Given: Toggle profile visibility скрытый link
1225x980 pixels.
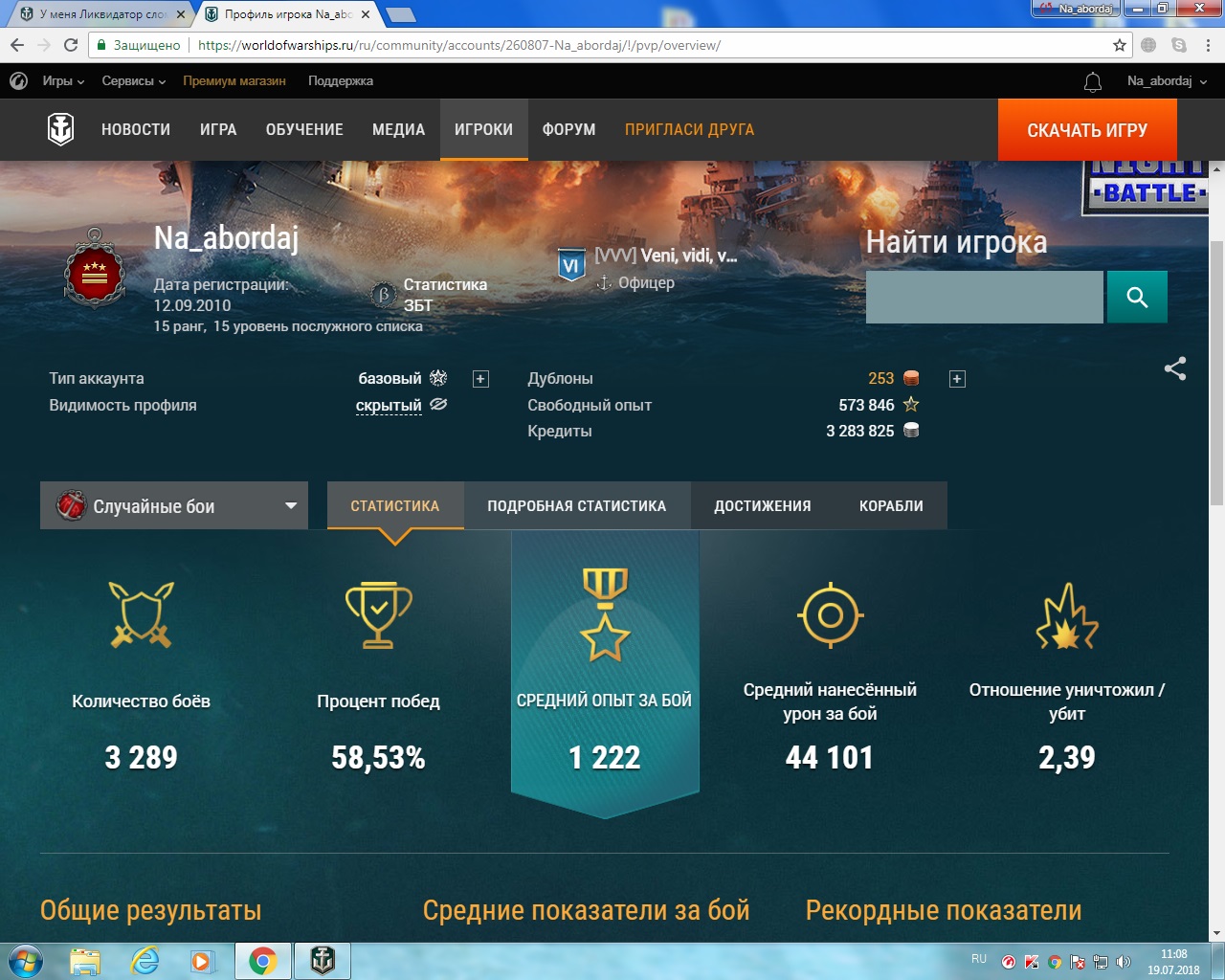Looking at the screenshot, I should pyautogui.click(x=389, y=405).
